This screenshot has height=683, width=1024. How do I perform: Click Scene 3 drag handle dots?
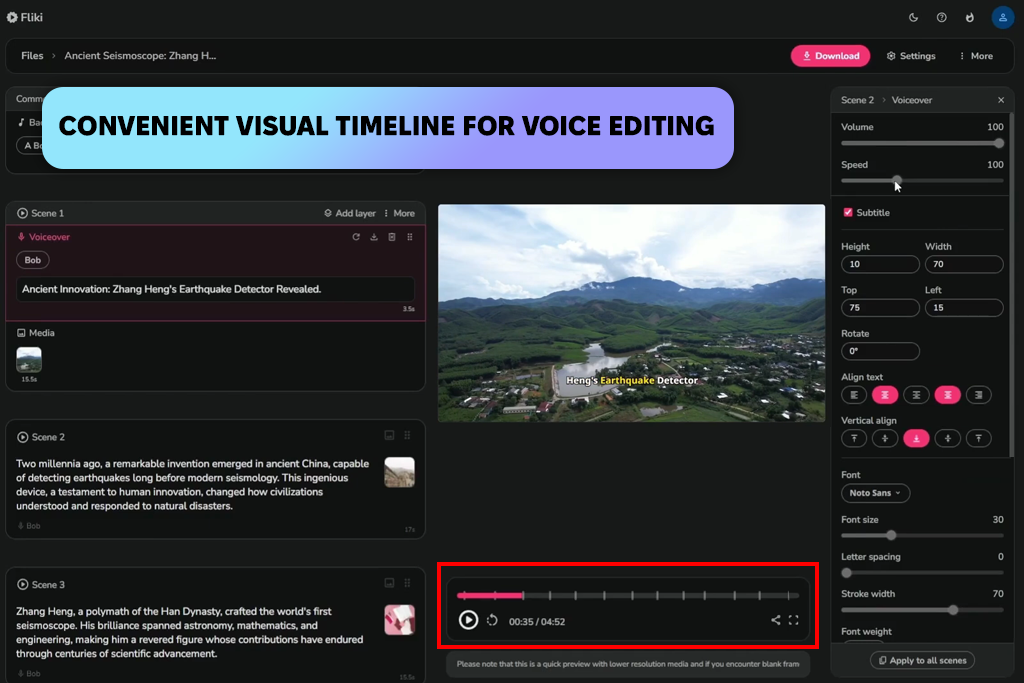click(x=407, y=583)
